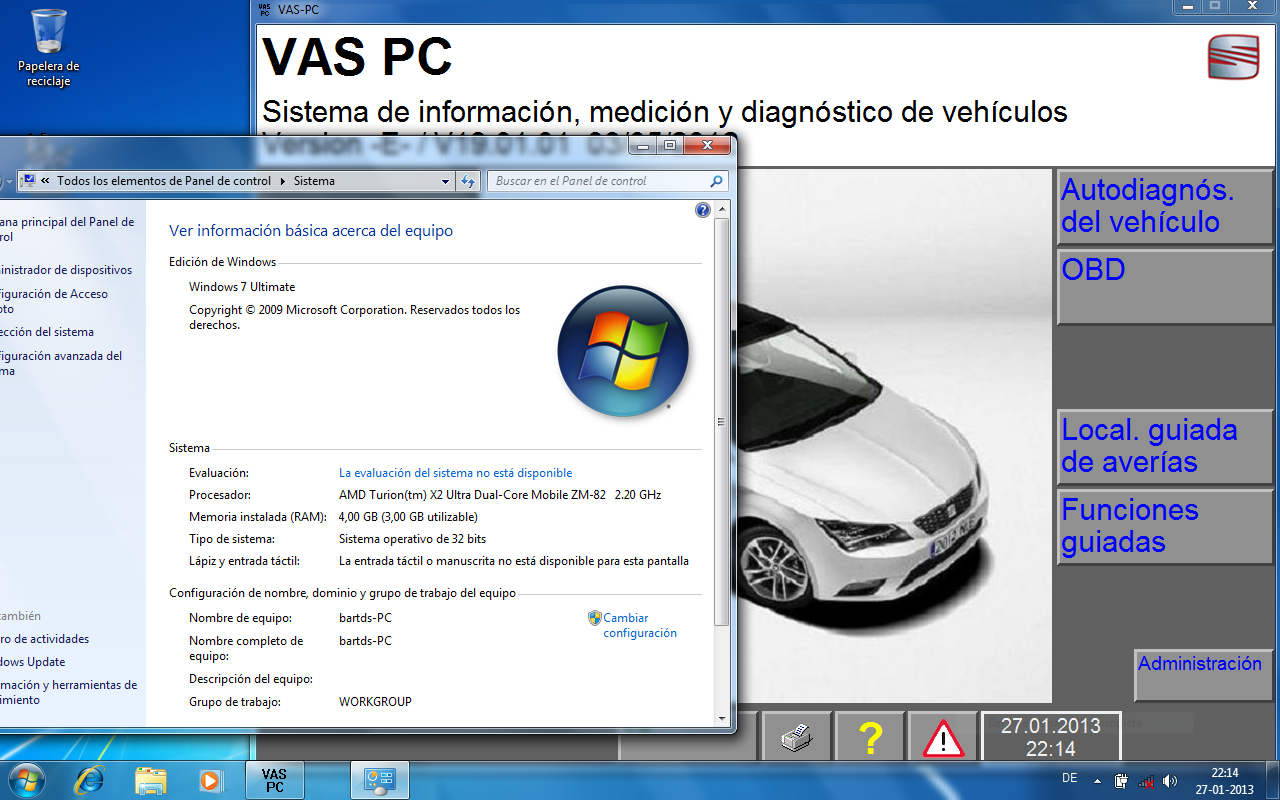Click the scrollbar up arrow in Sistema window
This screenshot has width=1280, height=800.
(x=723, y=210)
